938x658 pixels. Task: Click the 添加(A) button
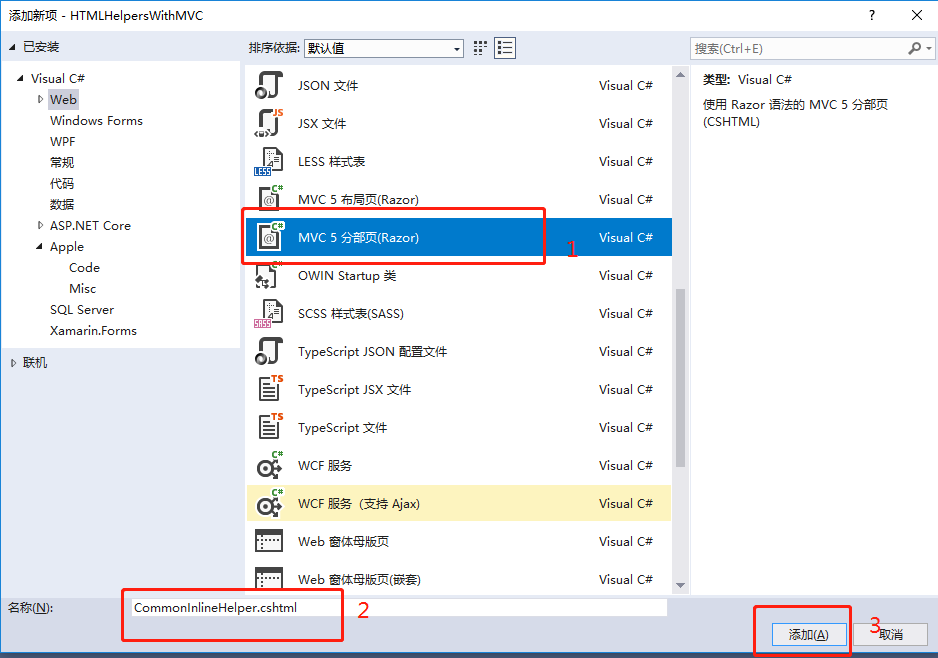pyautogui.click(x=809, y=635)
